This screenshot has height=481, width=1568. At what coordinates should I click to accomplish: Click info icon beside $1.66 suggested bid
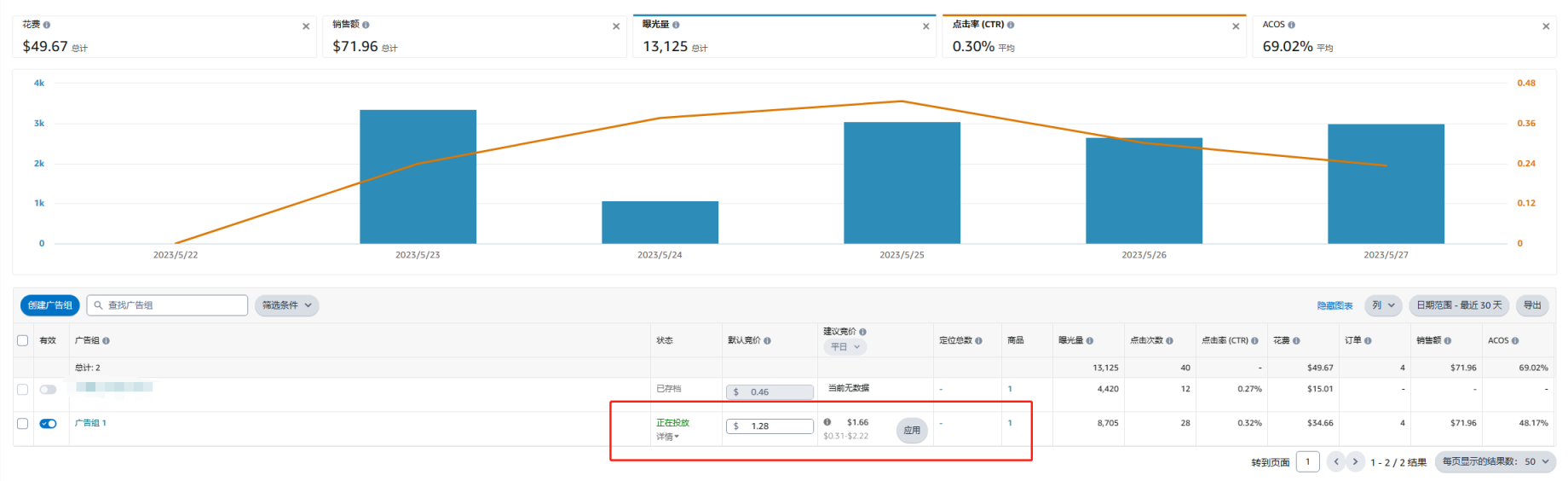[x=827, y=422]
